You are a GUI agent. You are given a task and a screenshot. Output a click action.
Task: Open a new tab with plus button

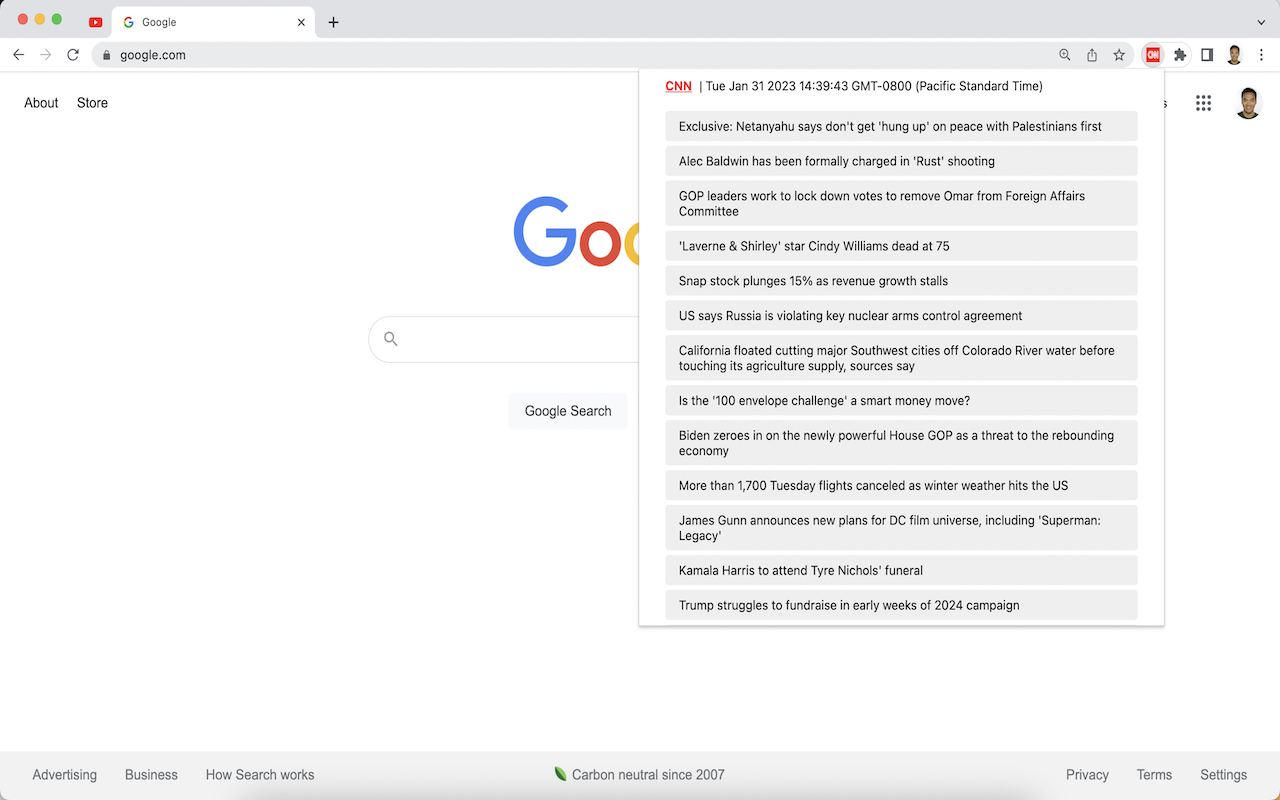pyautogui.click(x=334, y=22)
